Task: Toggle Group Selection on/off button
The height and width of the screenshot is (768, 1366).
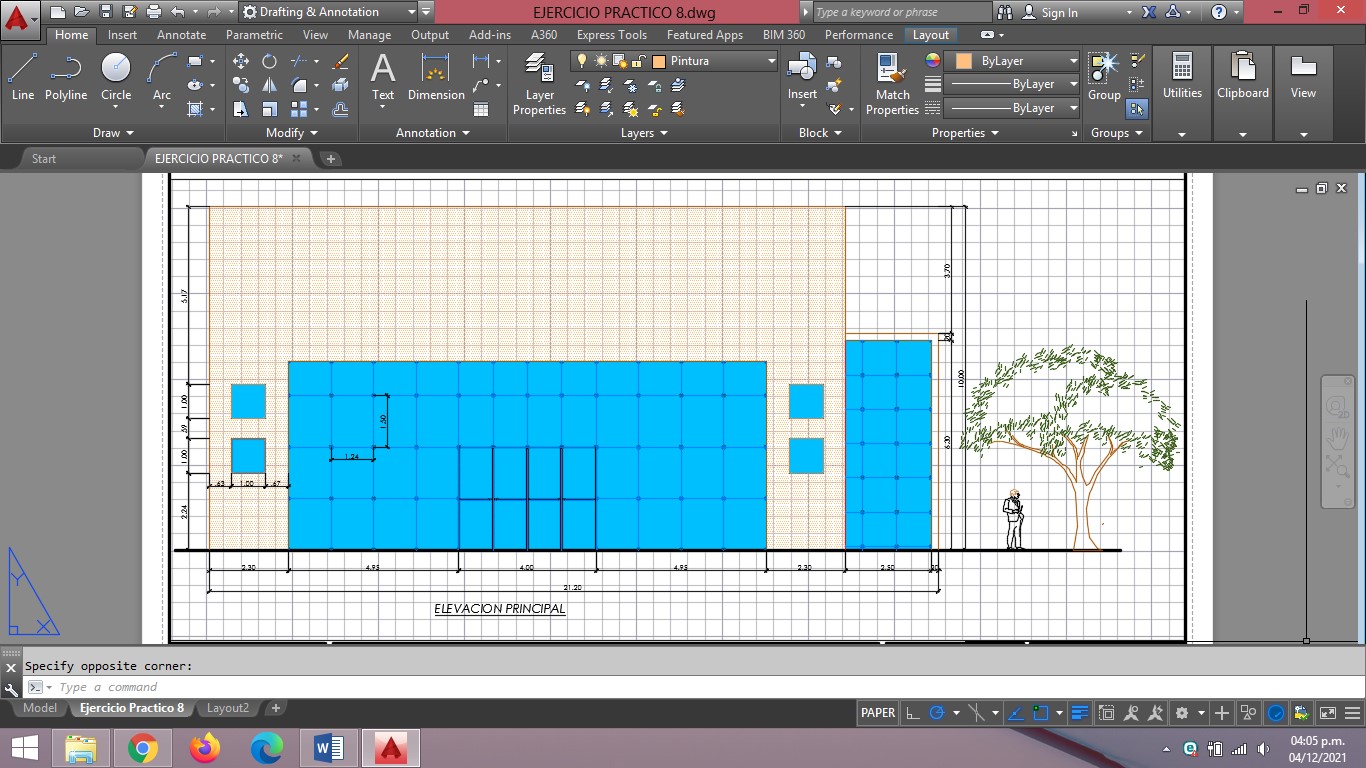Action: (1137, 108)
